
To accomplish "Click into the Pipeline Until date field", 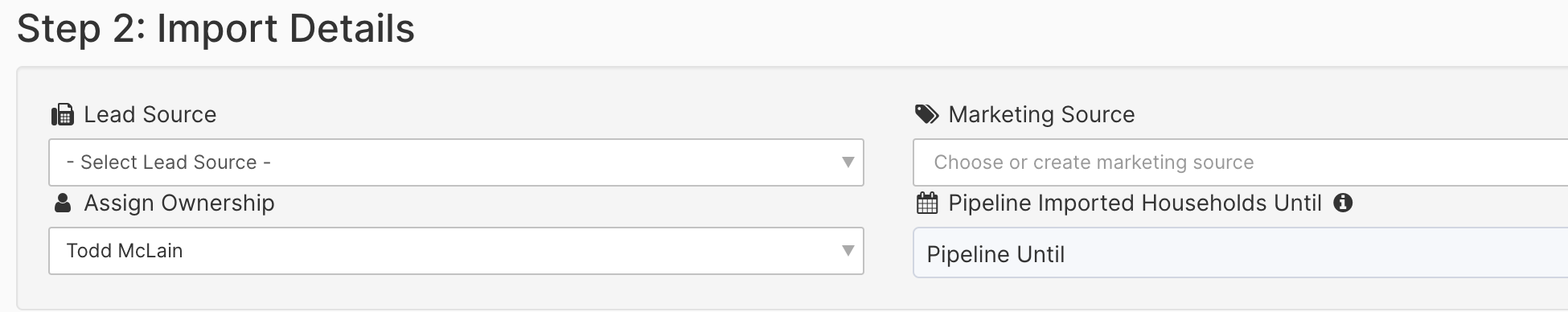I will [x=1240, y=253].
